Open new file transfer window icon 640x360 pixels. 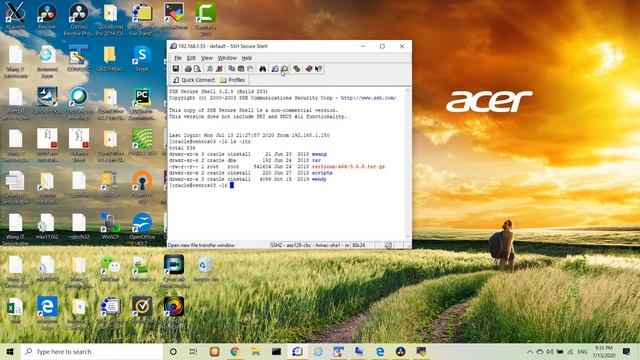tap(284, 69)
